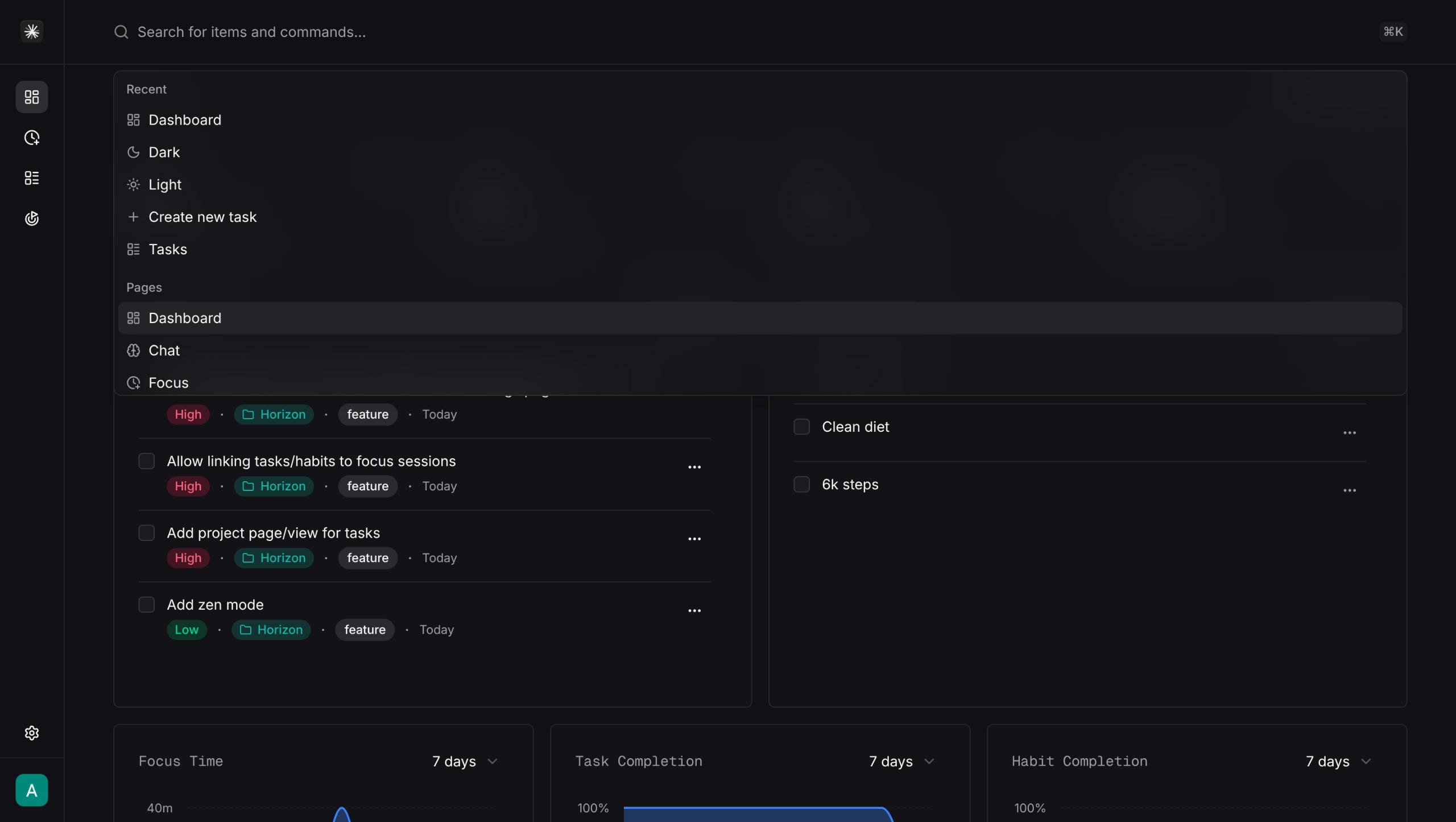Open the Habits tracker icon in the sidebar

pyautogui.click(x=31, y=218)
